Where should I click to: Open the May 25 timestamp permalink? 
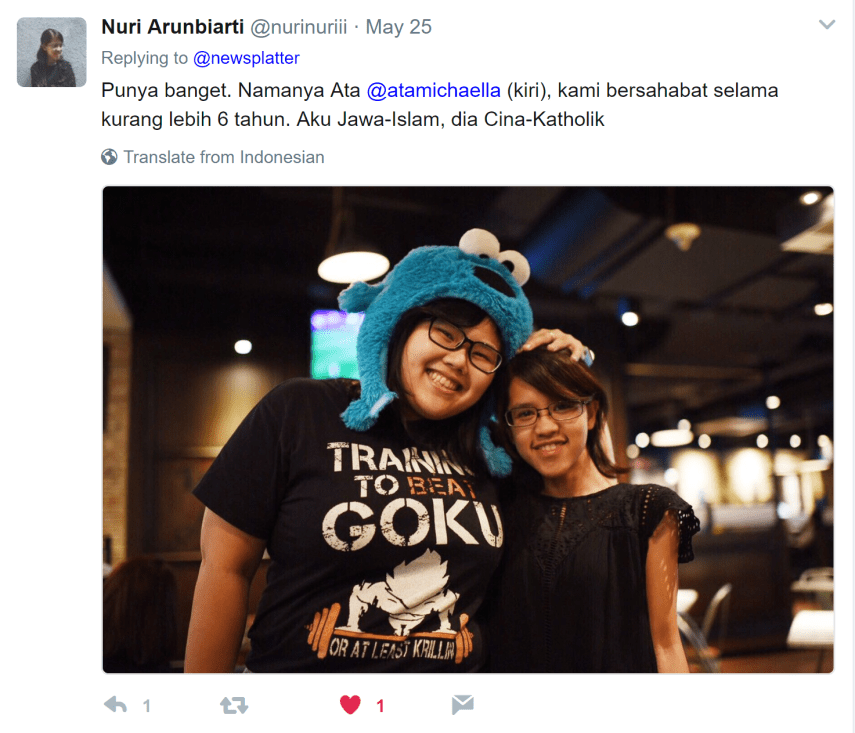point(399,27)
